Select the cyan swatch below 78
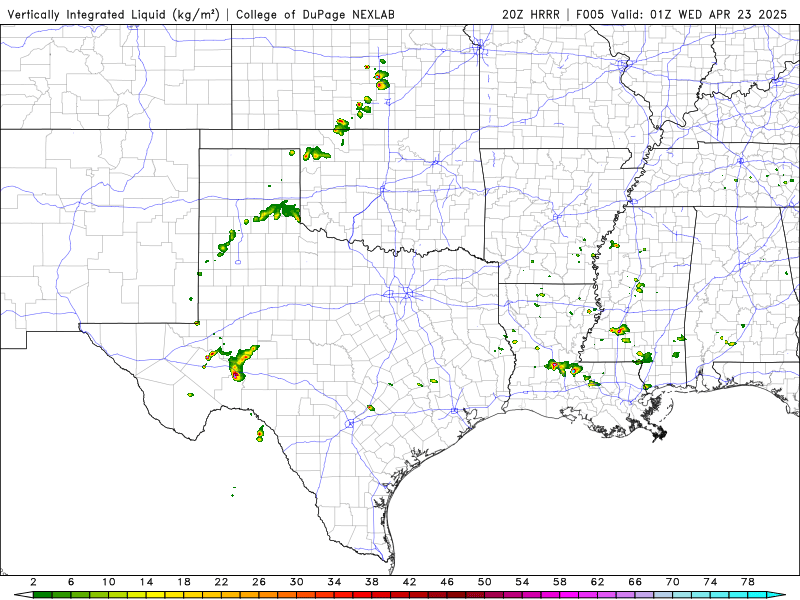 coord(757,595)
